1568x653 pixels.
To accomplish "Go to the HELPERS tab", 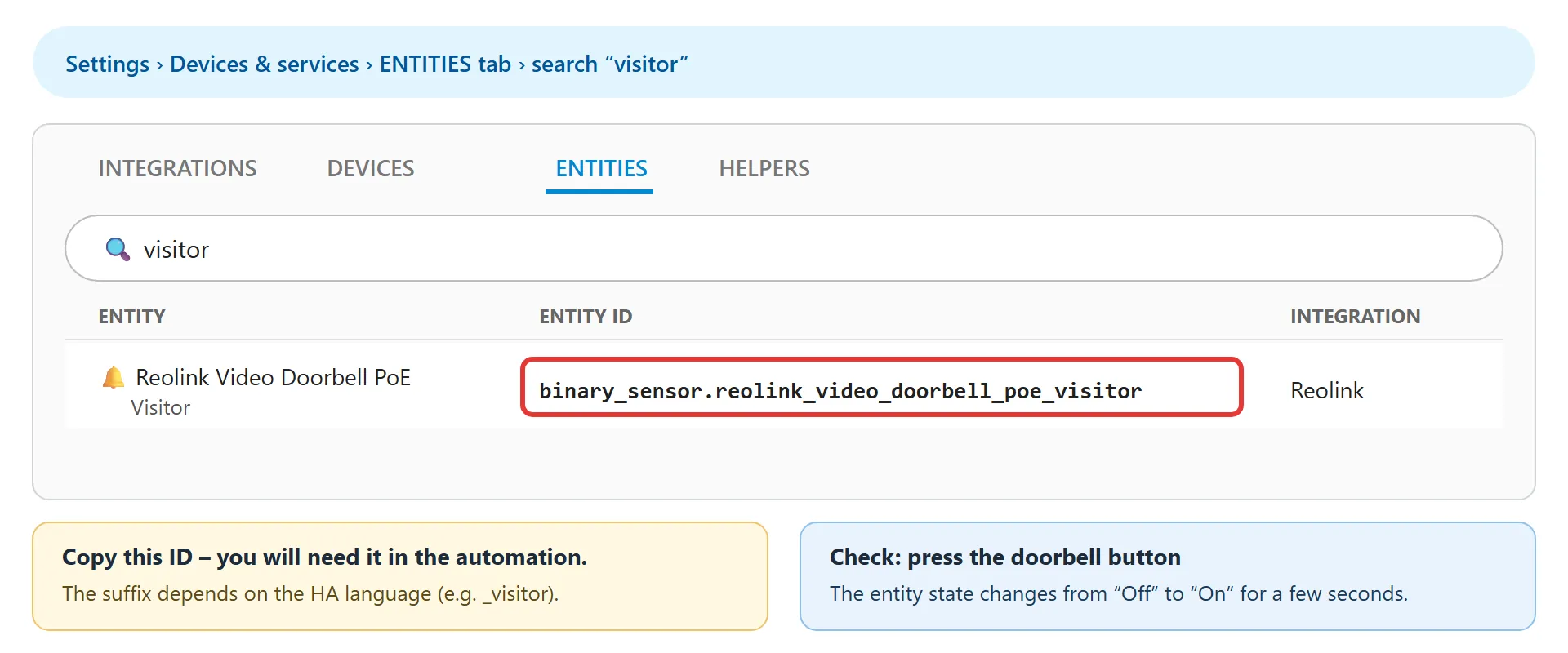I will (764, 168).
